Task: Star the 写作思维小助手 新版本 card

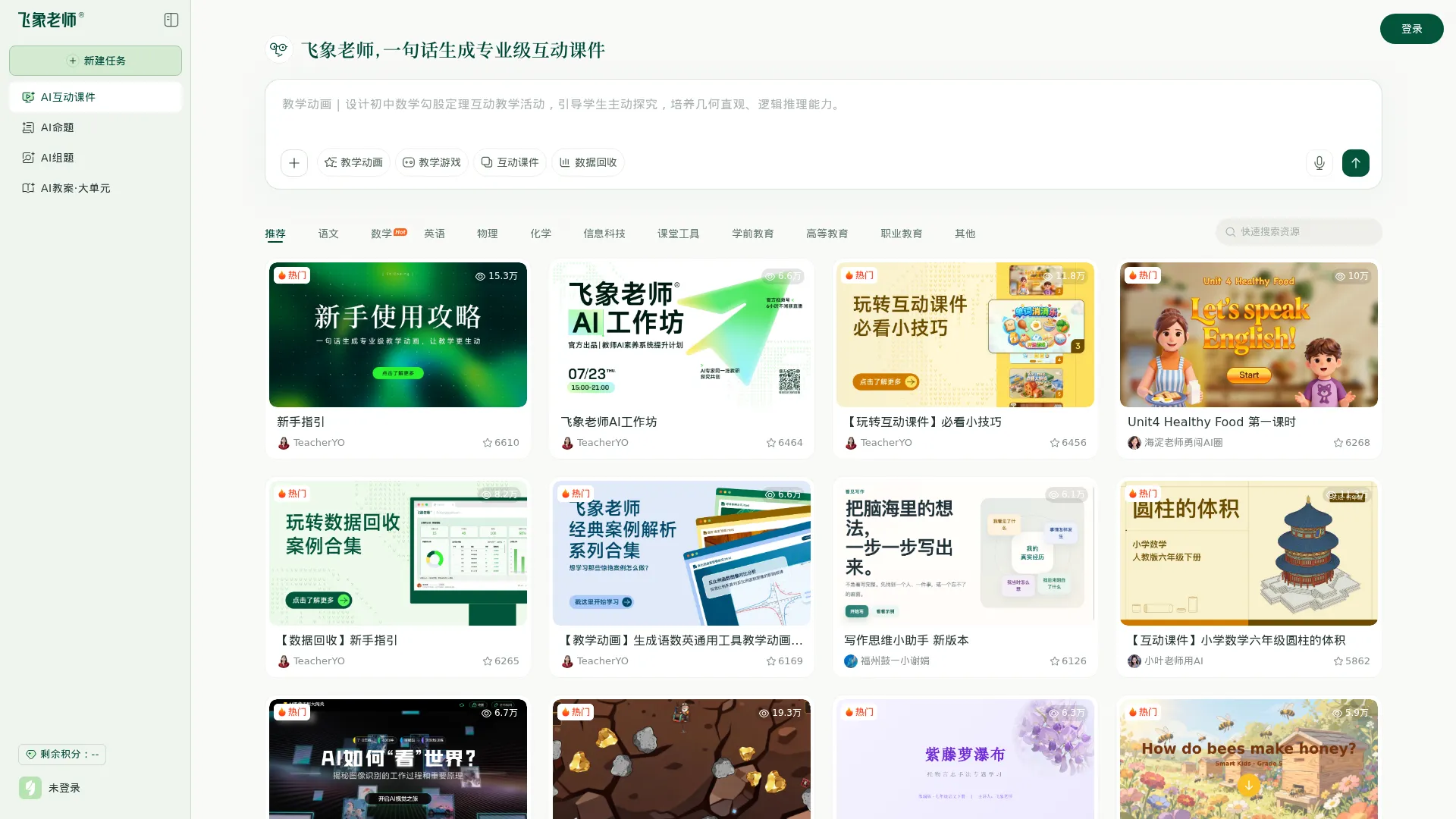Action: click(x=1055, y=661)
